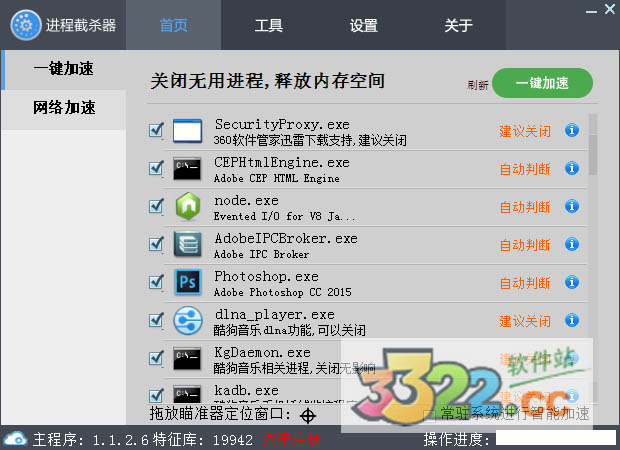This screenshot has height=450, width=620.
Task: Click 建议关闭 for dlna_player.exe
Action: point(525,321)
